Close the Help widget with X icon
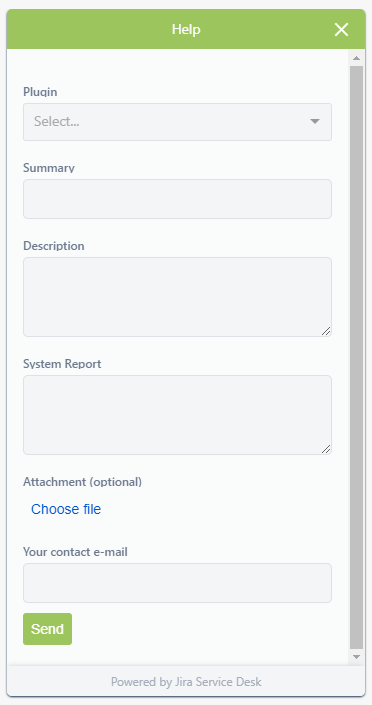 point(341,30)
